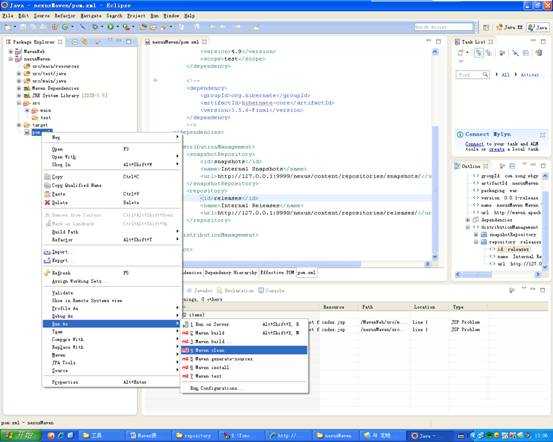
Task: Select src/main/resources in Package Explorer
Action: (55, 66)
